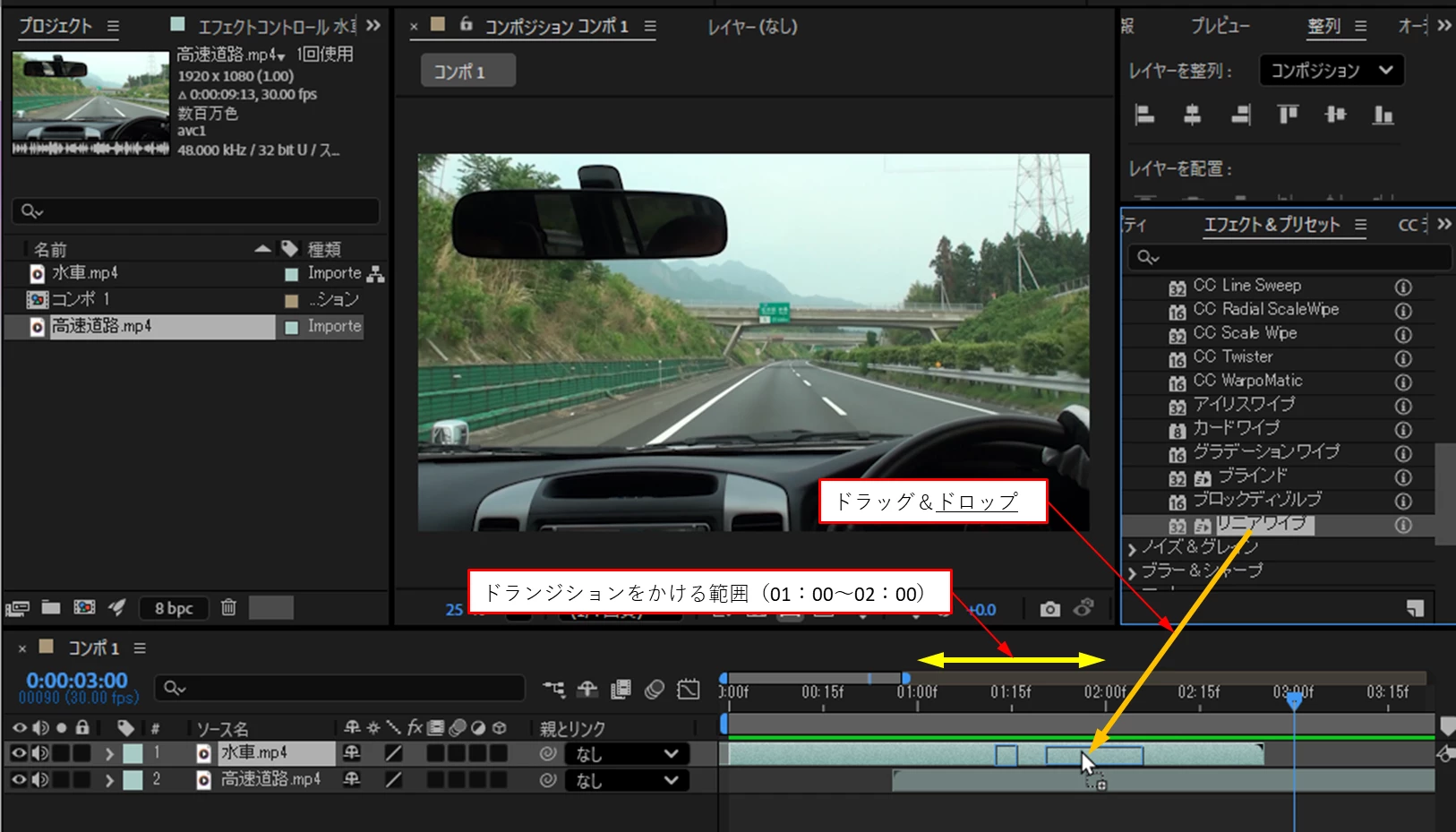This screenshot has width=1456, height=832.
Task: Open レイヤーを整列 コンポジション dropdown
Action: click(x=1332, y=70)
